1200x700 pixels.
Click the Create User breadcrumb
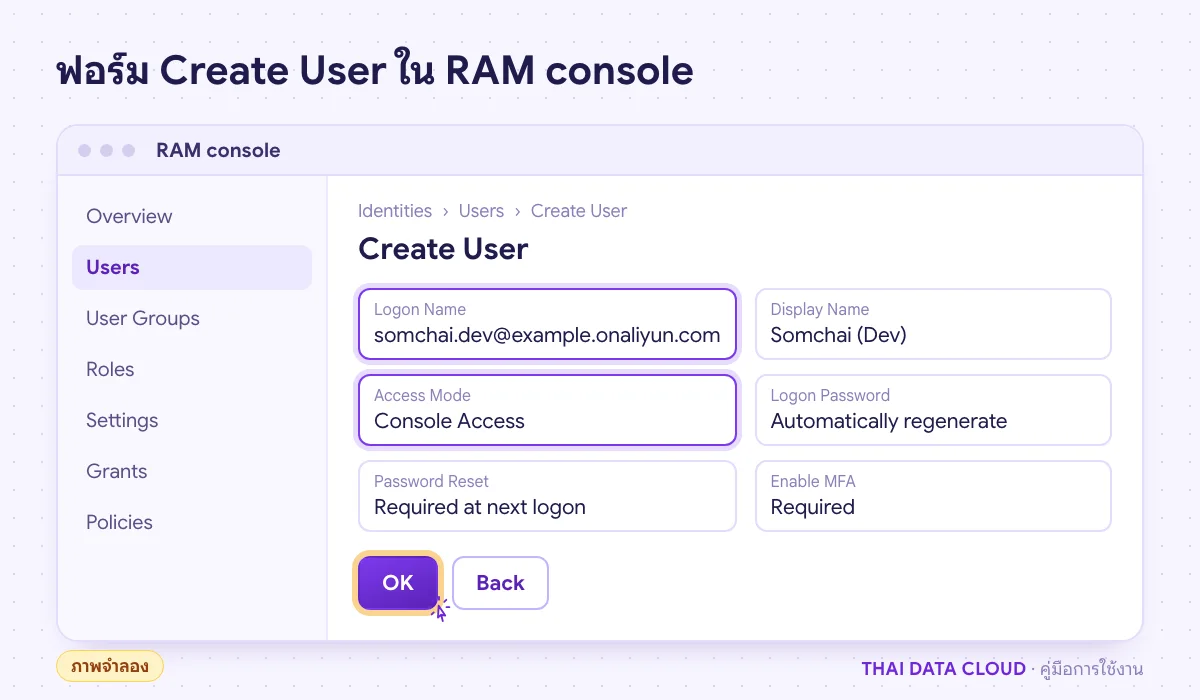tap(579, 211)
